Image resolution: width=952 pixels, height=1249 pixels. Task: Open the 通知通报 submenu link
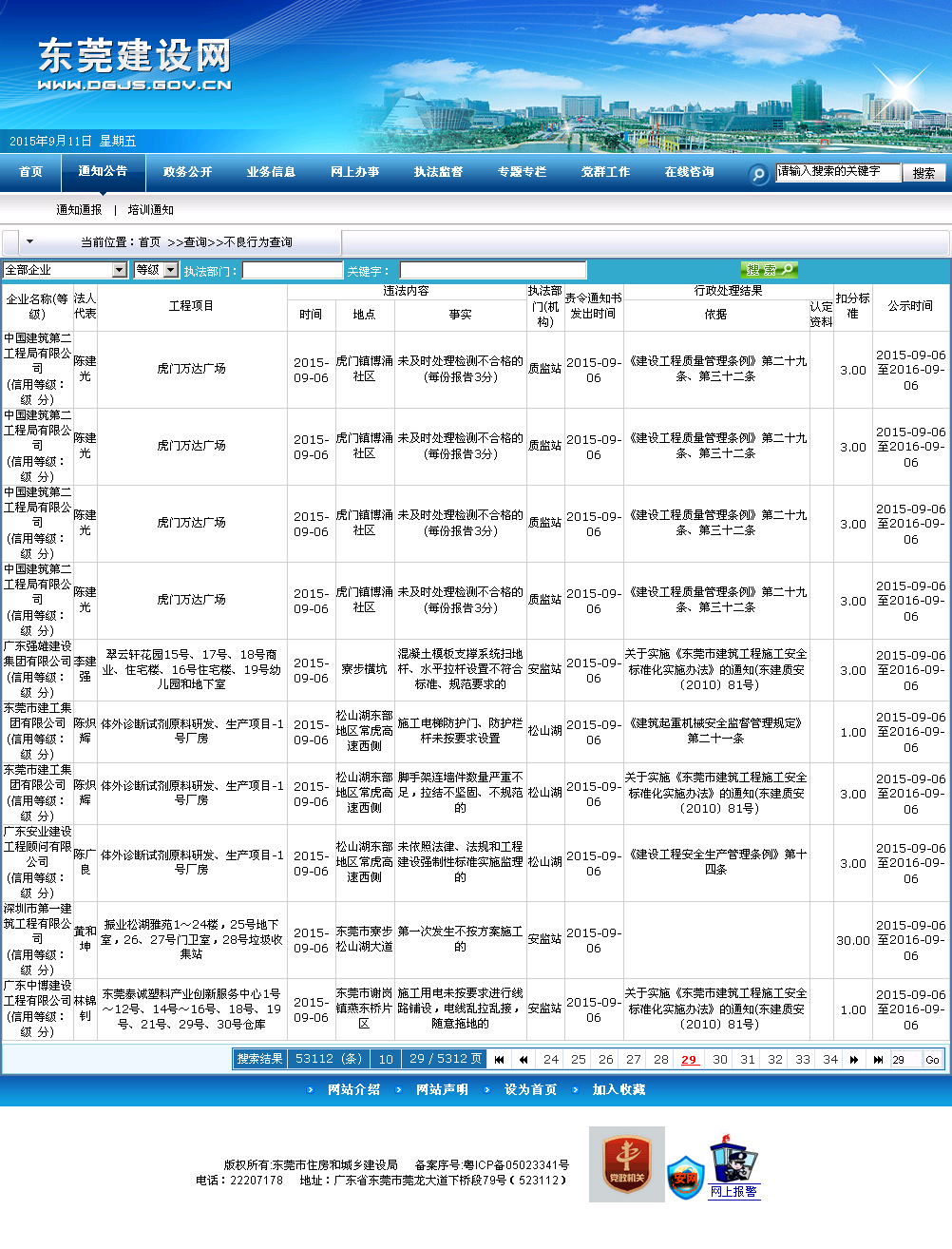click(x=79, y=210)
